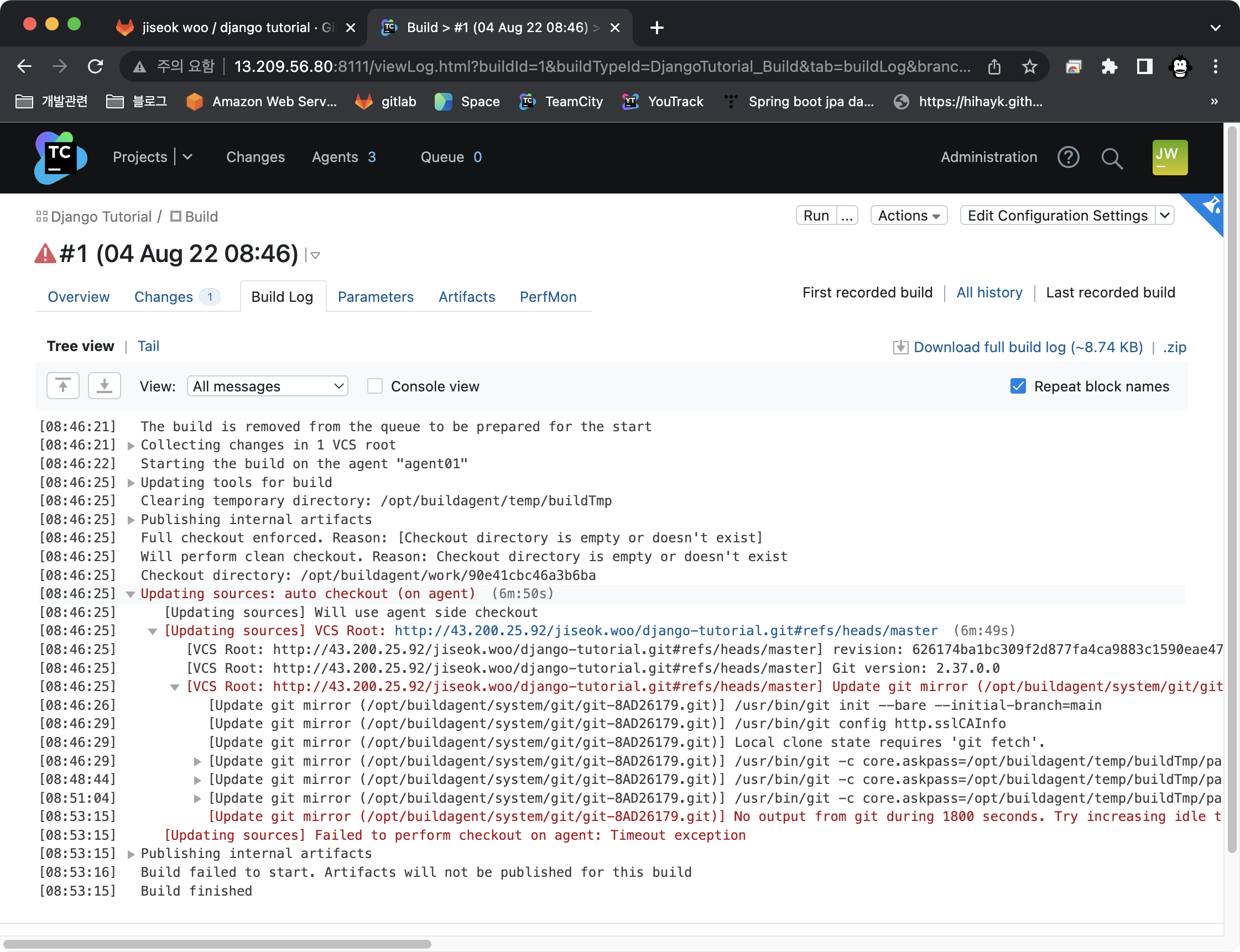Open the Chrome three-dot menu
This screenshot has width=1240, height=952.
1215,67
